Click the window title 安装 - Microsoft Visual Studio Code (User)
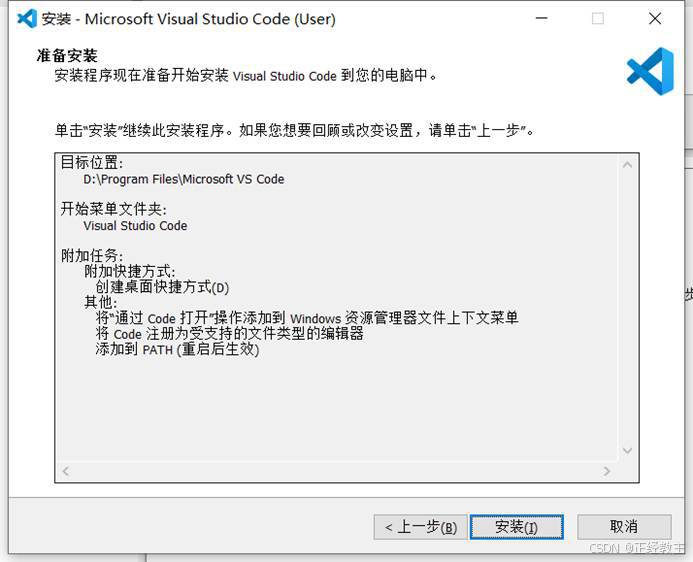Screen dimensions: 693x562 pos(189,19)
